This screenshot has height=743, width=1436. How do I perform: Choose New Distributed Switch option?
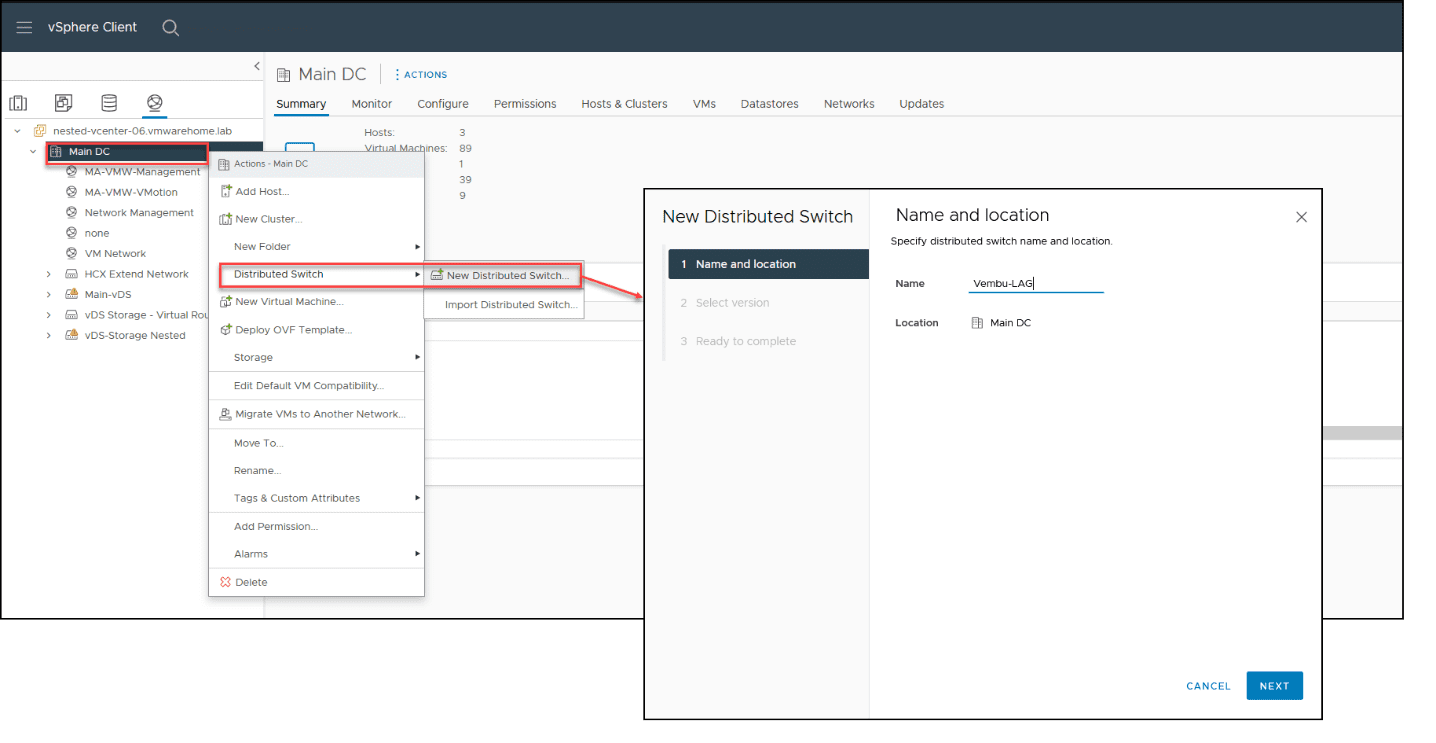coord(503,276)
